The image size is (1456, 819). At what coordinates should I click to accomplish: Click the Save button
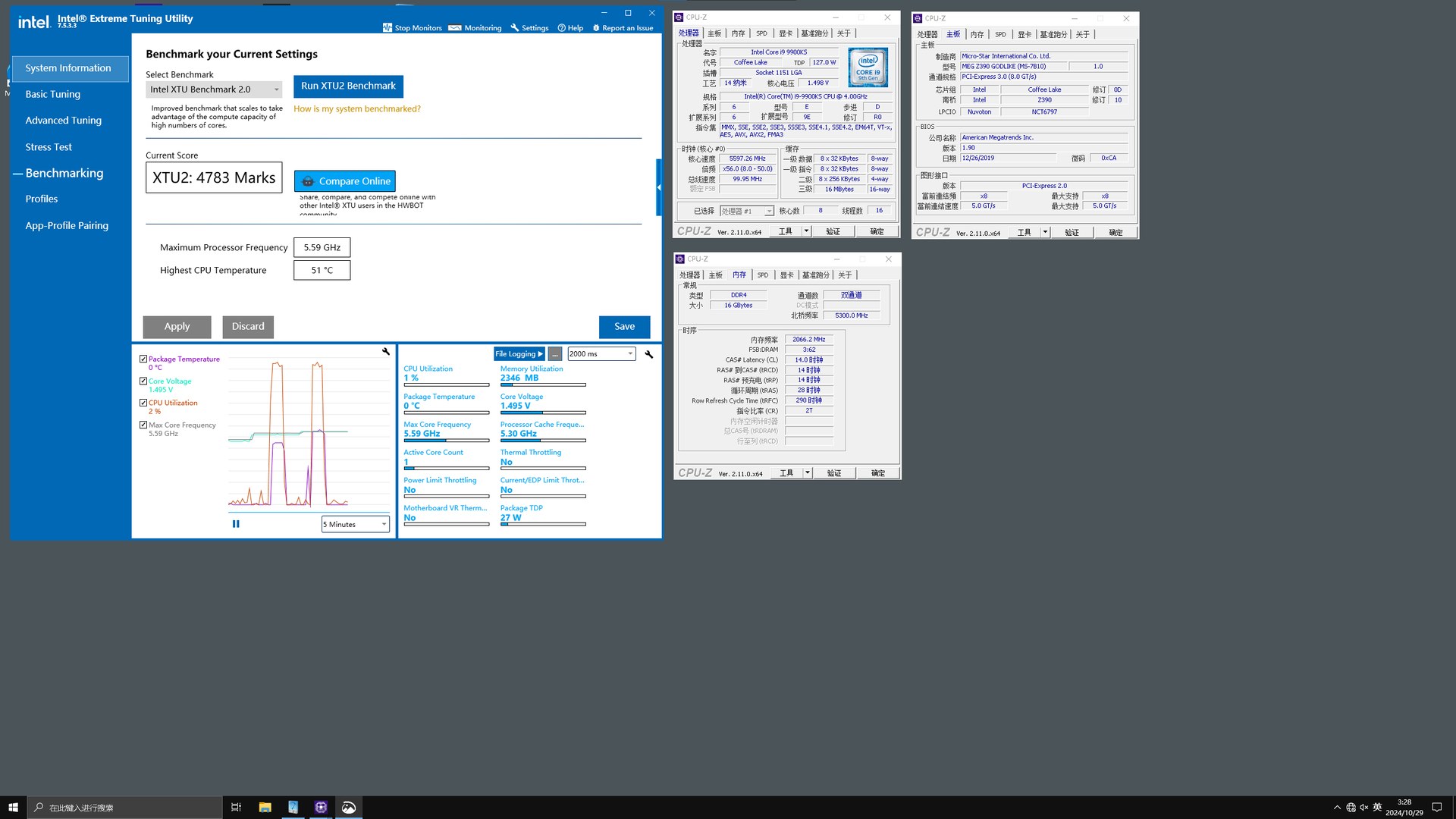[625, 327]
